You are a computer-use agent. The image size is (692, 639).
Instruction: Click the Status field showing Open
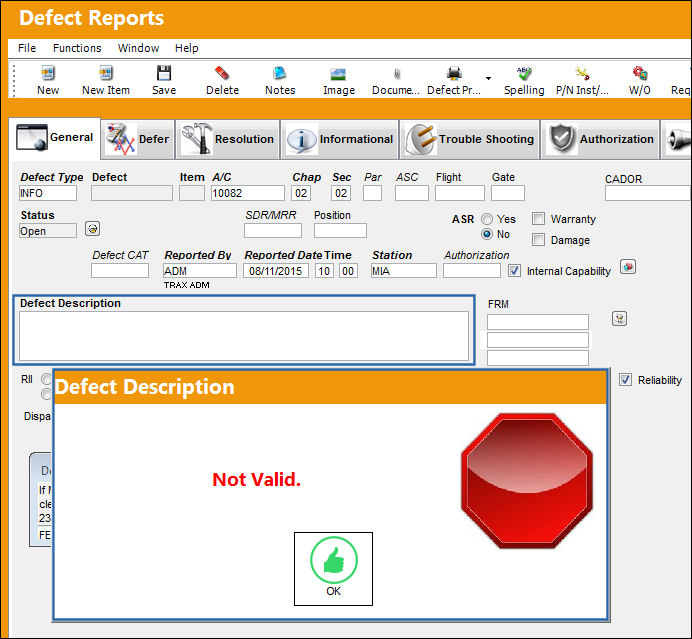[x=48, y=230]
